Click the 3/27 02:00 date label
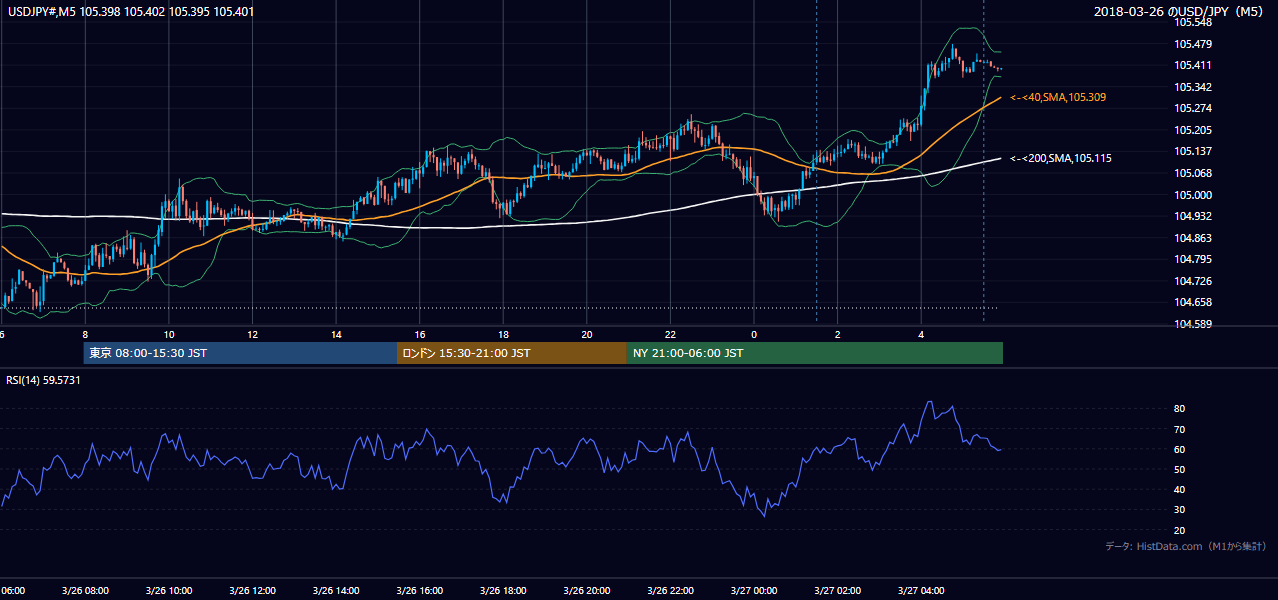This screenshot has height=600, width=1278. click(x=837, y=591)
